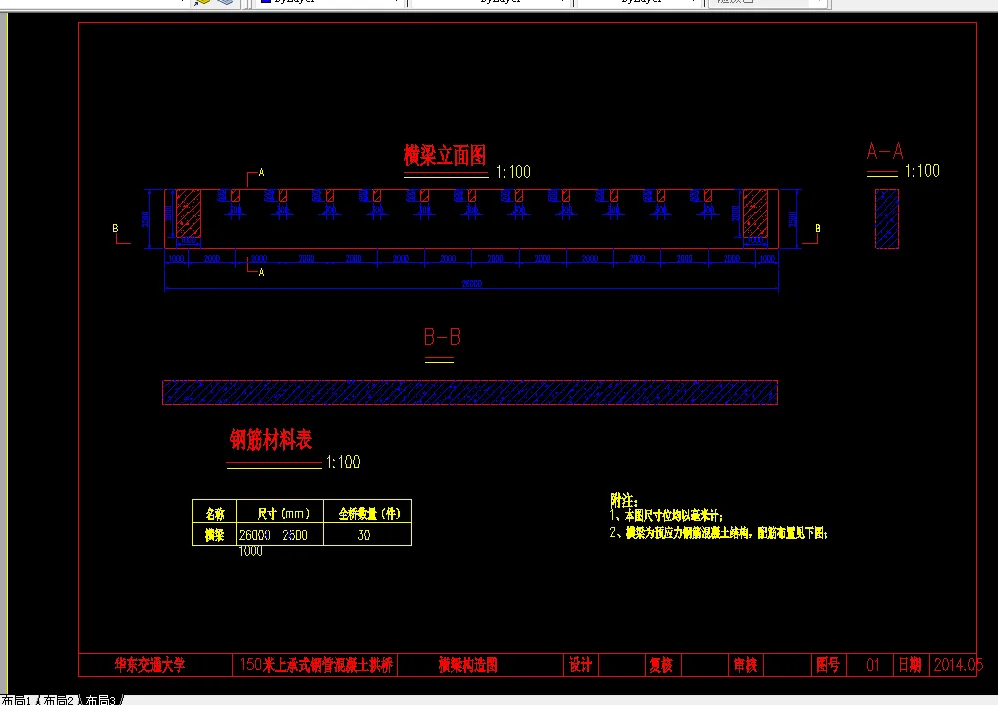Click 150米上承式钢管混凝土拱桥 in title block

tap(316, 665)
